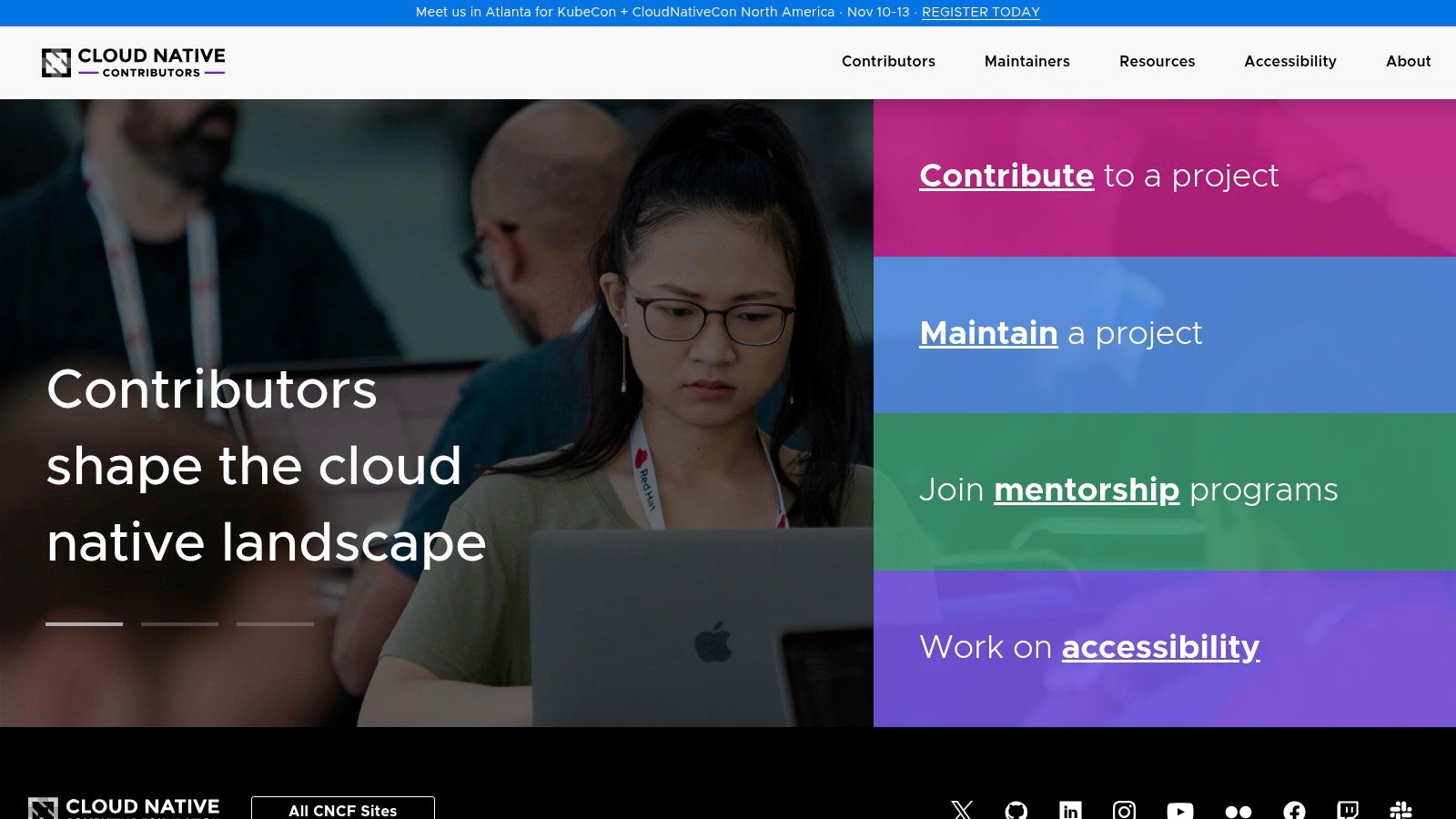Click the Cloud Native Contributors header logo
Image resolution: width=1456 pixels, height=819 pixels.
pos(134,62)
